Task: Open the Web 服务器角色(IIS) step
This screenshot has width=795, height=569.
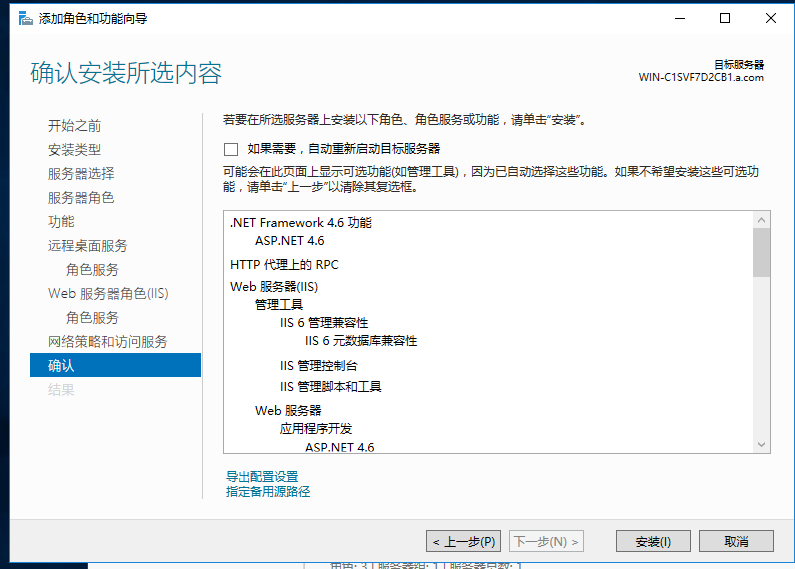Action: point(108,294)
